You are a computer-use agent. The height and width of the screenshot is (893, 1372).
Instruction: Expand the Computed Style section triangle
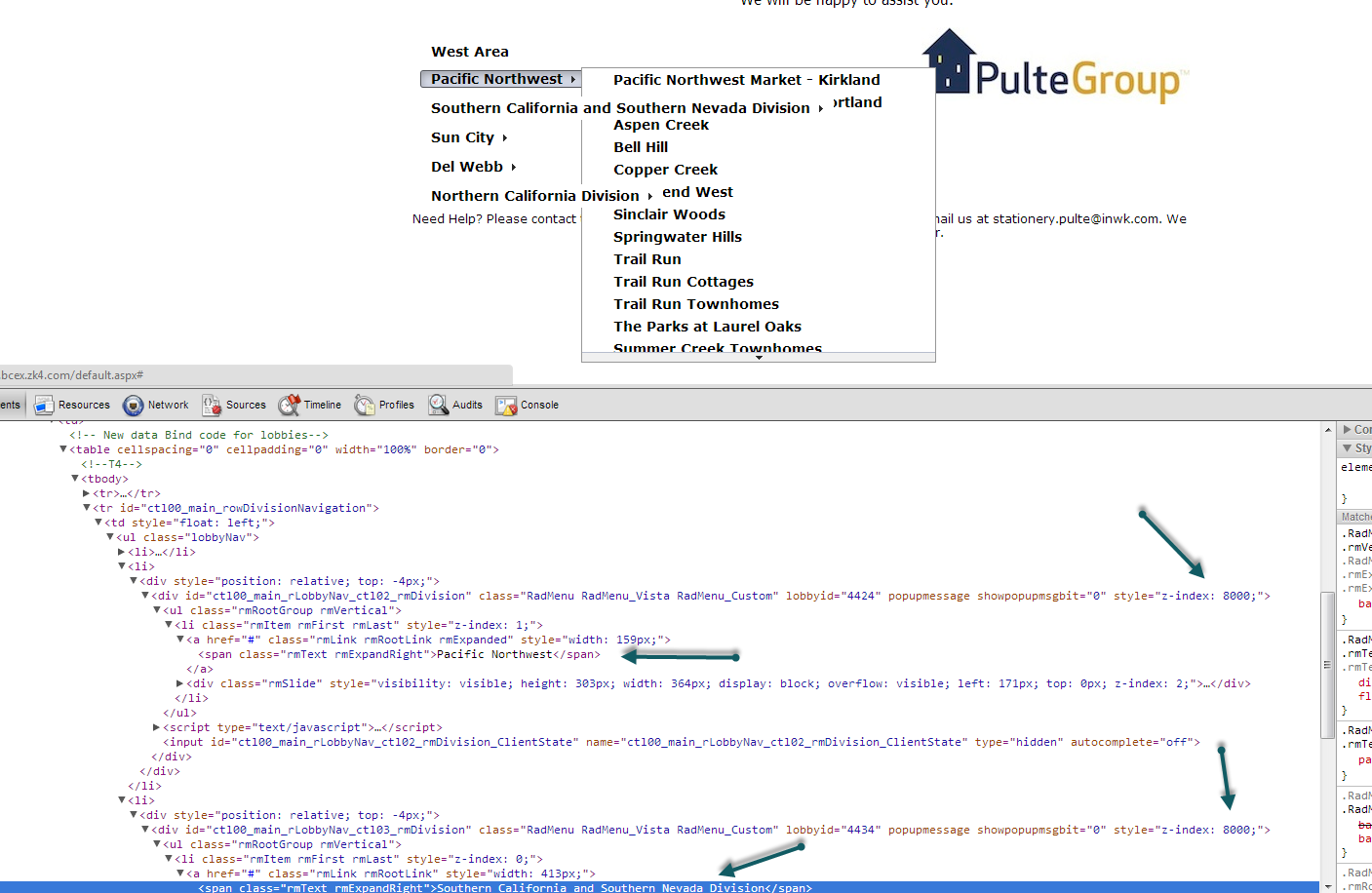(1348, 429)
